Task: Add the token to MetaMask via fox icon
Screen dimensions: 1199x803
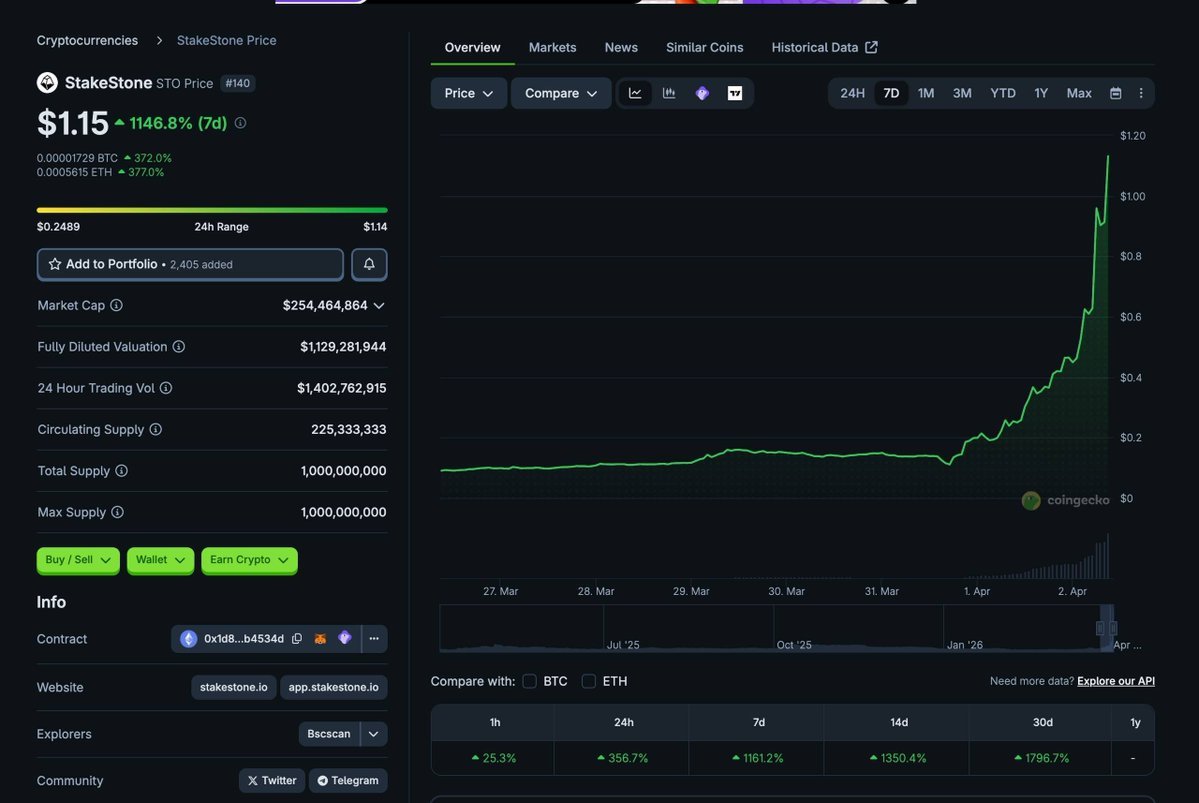Action: pos(320,639)
